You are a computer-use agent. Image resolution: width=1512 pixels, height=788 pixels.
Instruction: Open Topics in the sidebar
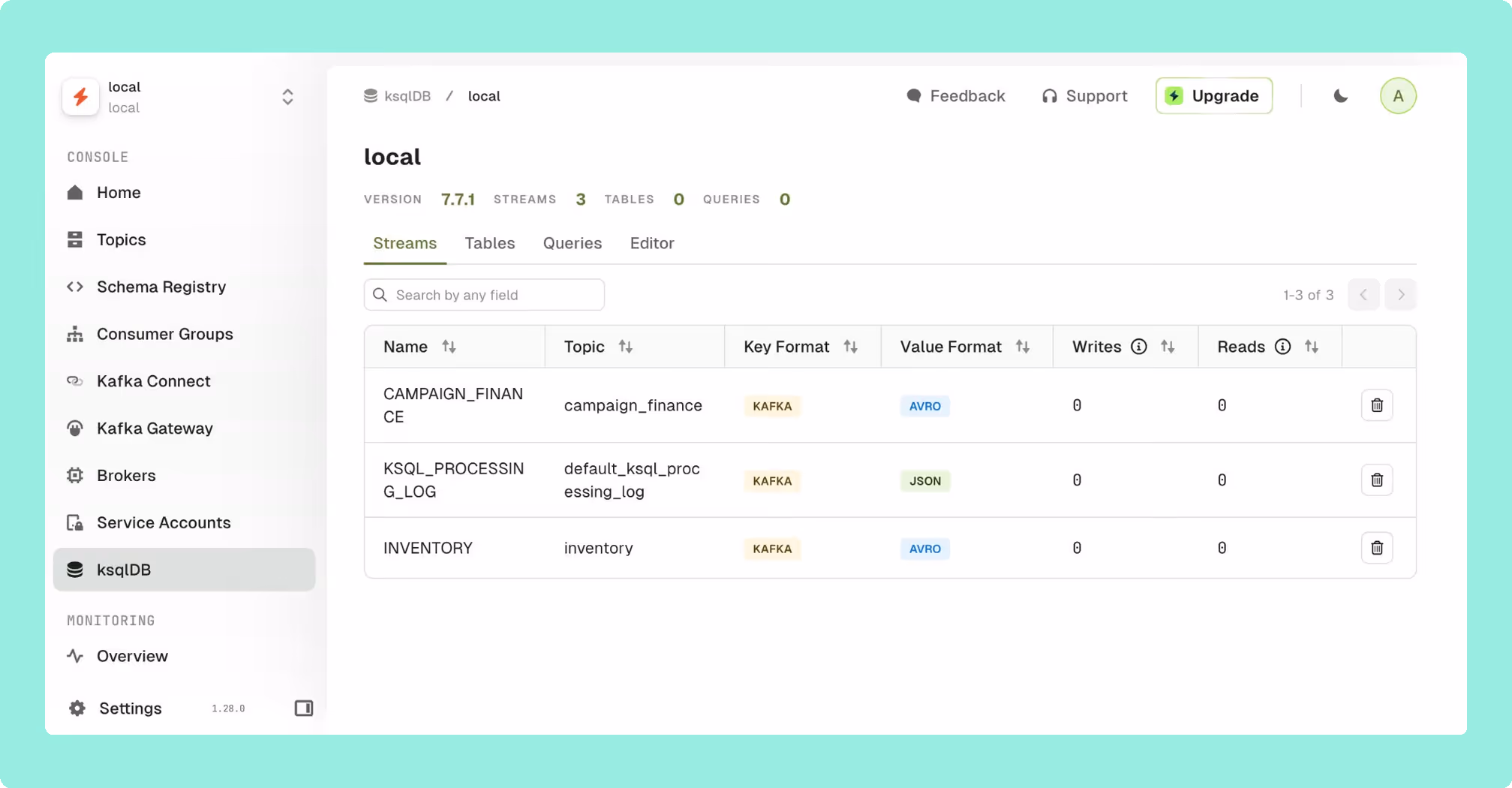tap(184, 240)
